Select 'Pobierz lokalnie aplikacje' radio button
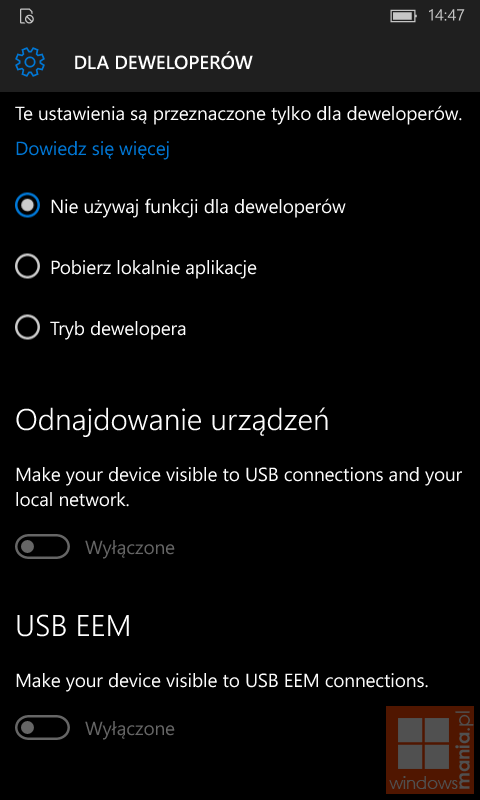 coord(28,267)
